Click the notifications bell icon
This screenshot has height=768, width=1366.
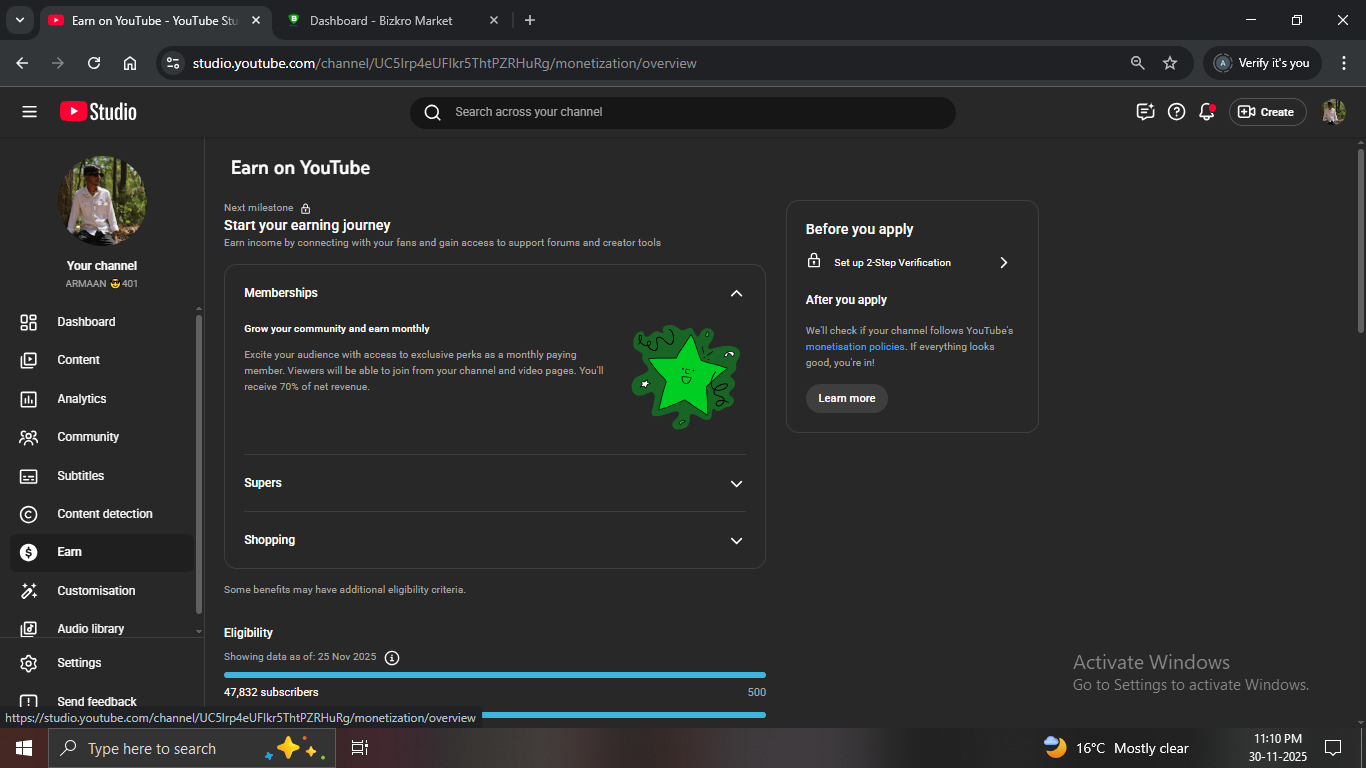point(1207,112)
